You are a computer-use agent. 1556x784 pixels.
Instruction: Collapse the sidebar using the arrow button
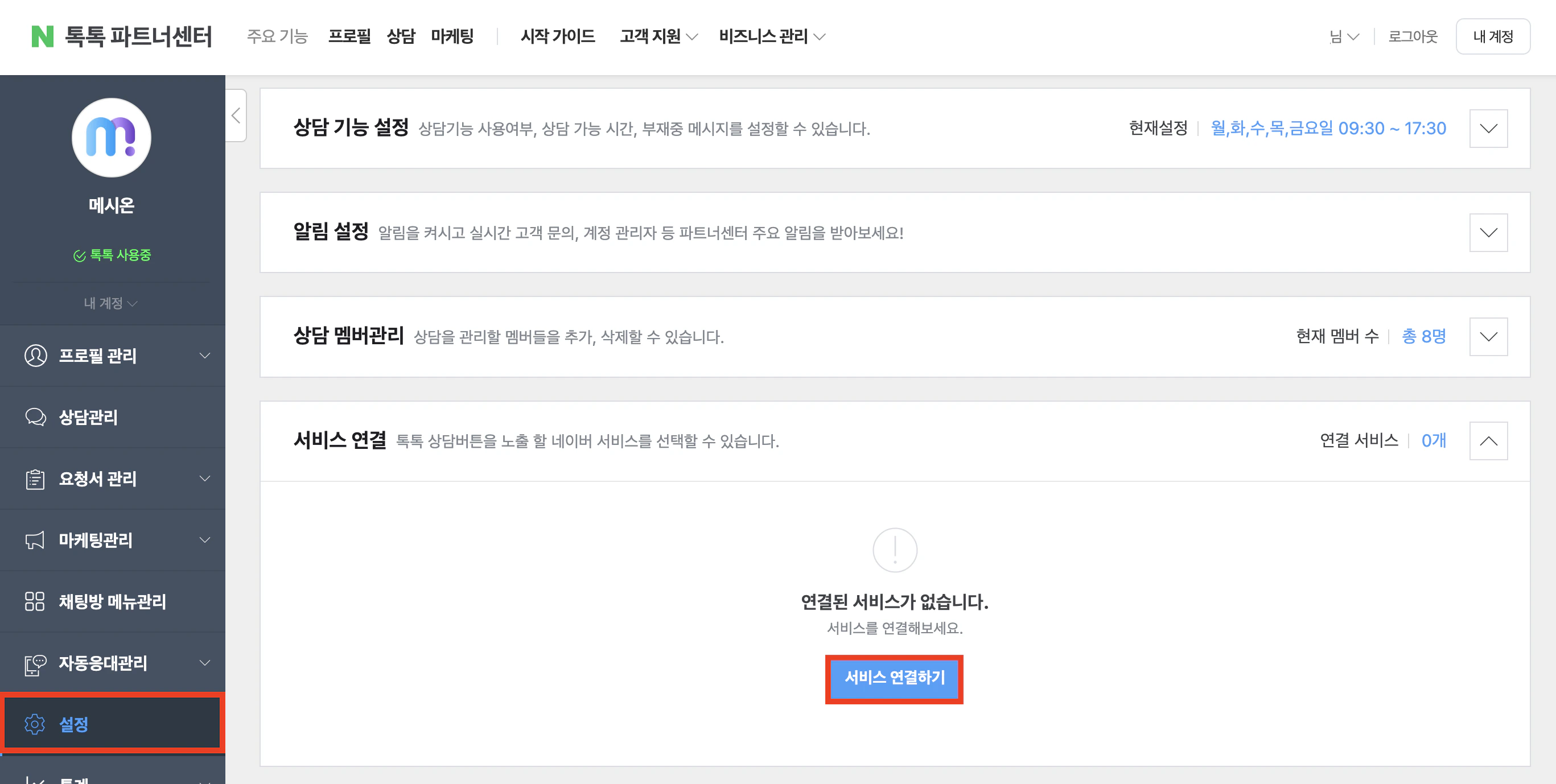point(236,115)
